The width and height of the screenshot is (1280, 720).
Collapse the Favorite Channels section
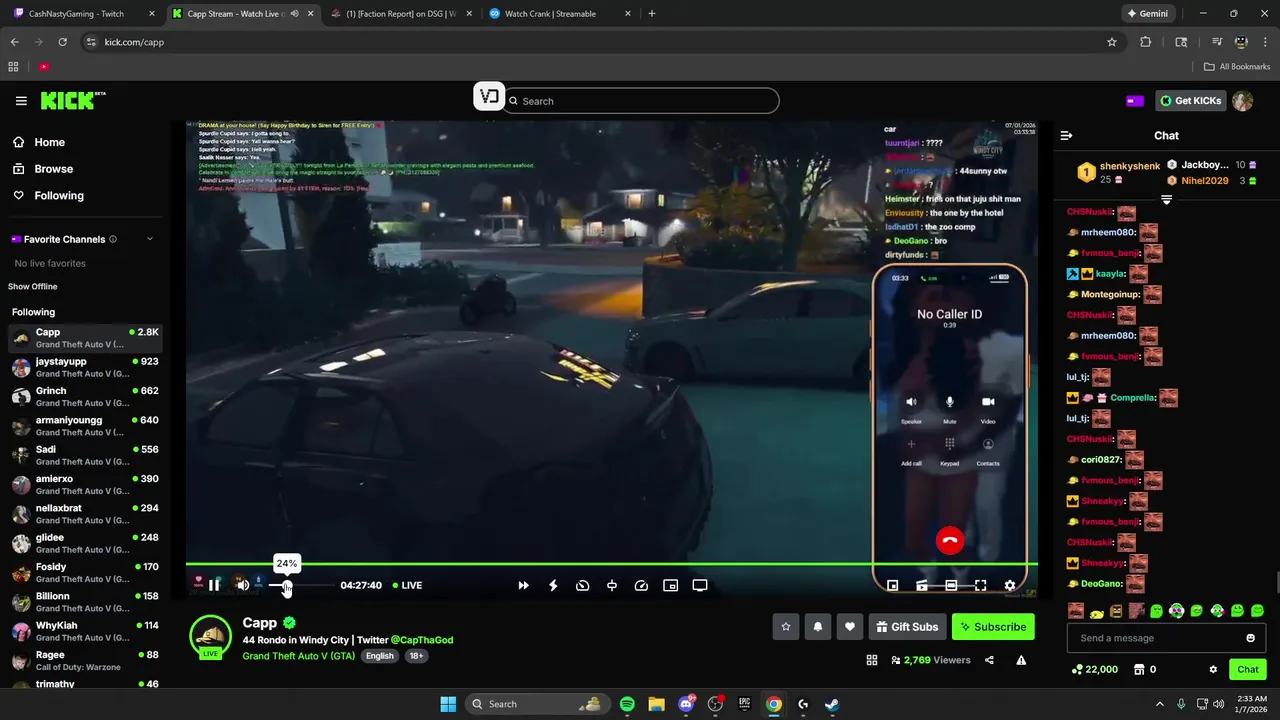(150, 239)
